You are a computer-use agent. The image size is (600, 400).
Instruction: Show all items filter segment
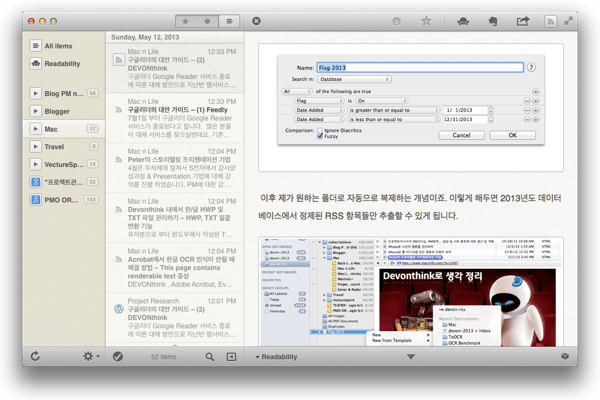pos(229,20)
